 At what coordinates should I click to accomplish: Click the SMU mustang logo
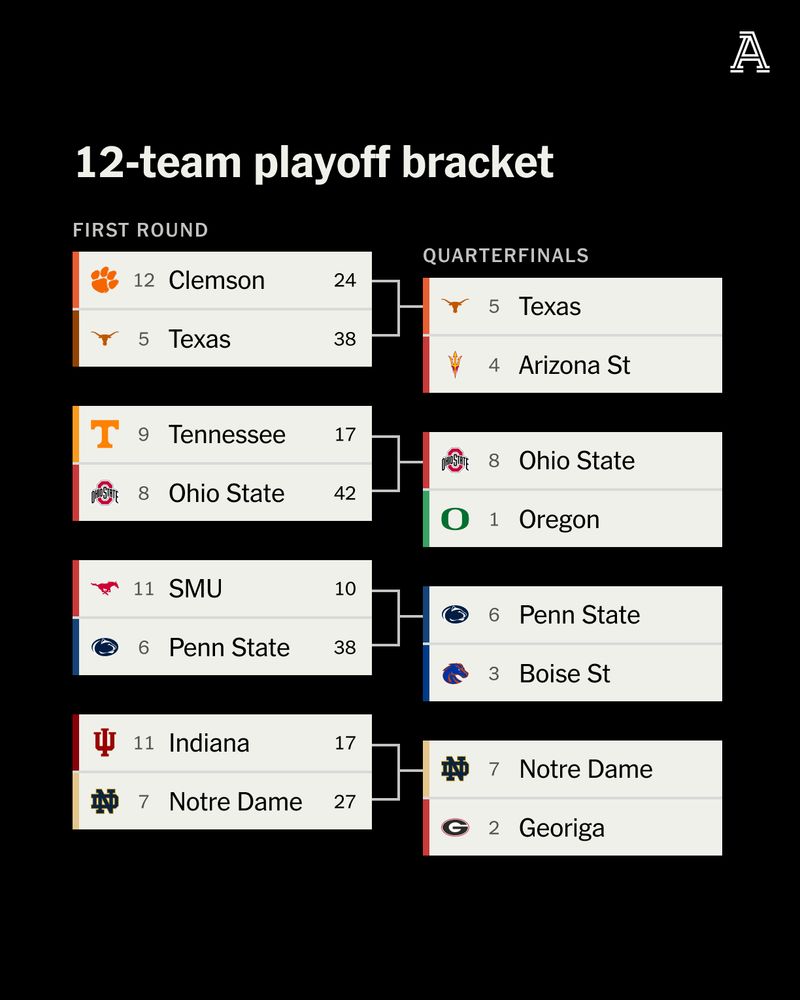coord(104,588)
